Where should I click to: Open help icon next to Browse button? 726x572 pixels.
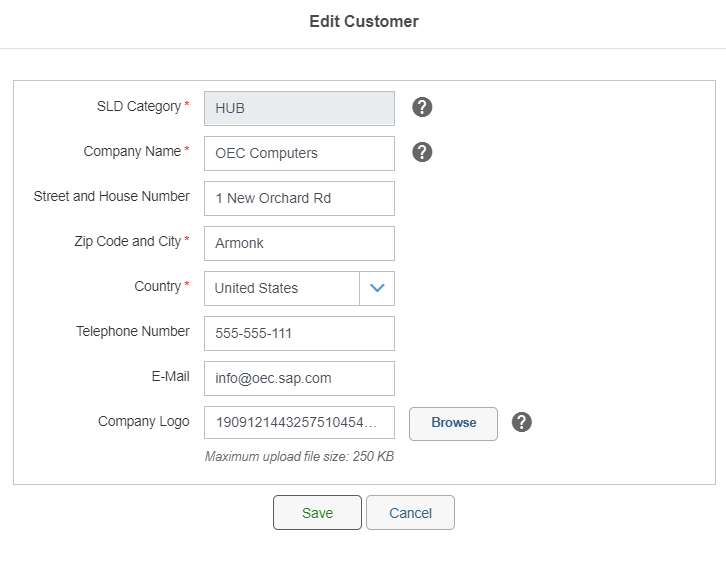point(521,422)
